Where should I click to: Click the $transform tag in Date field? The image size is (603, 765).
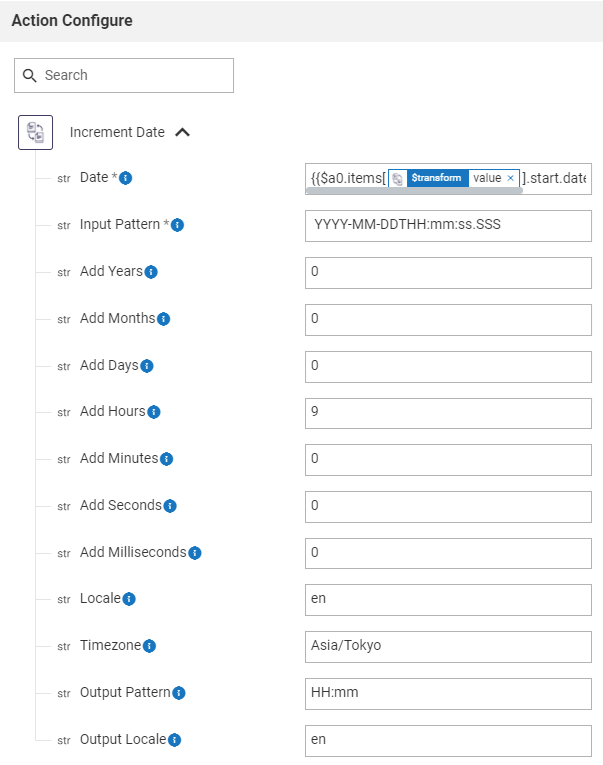click(x=435, y=178)
